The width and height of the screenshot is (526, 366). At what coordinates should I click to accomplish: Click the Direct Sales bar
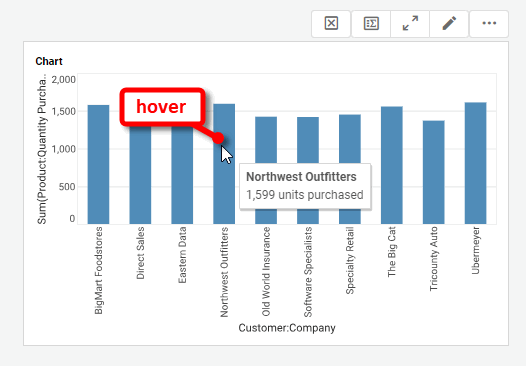140,174
